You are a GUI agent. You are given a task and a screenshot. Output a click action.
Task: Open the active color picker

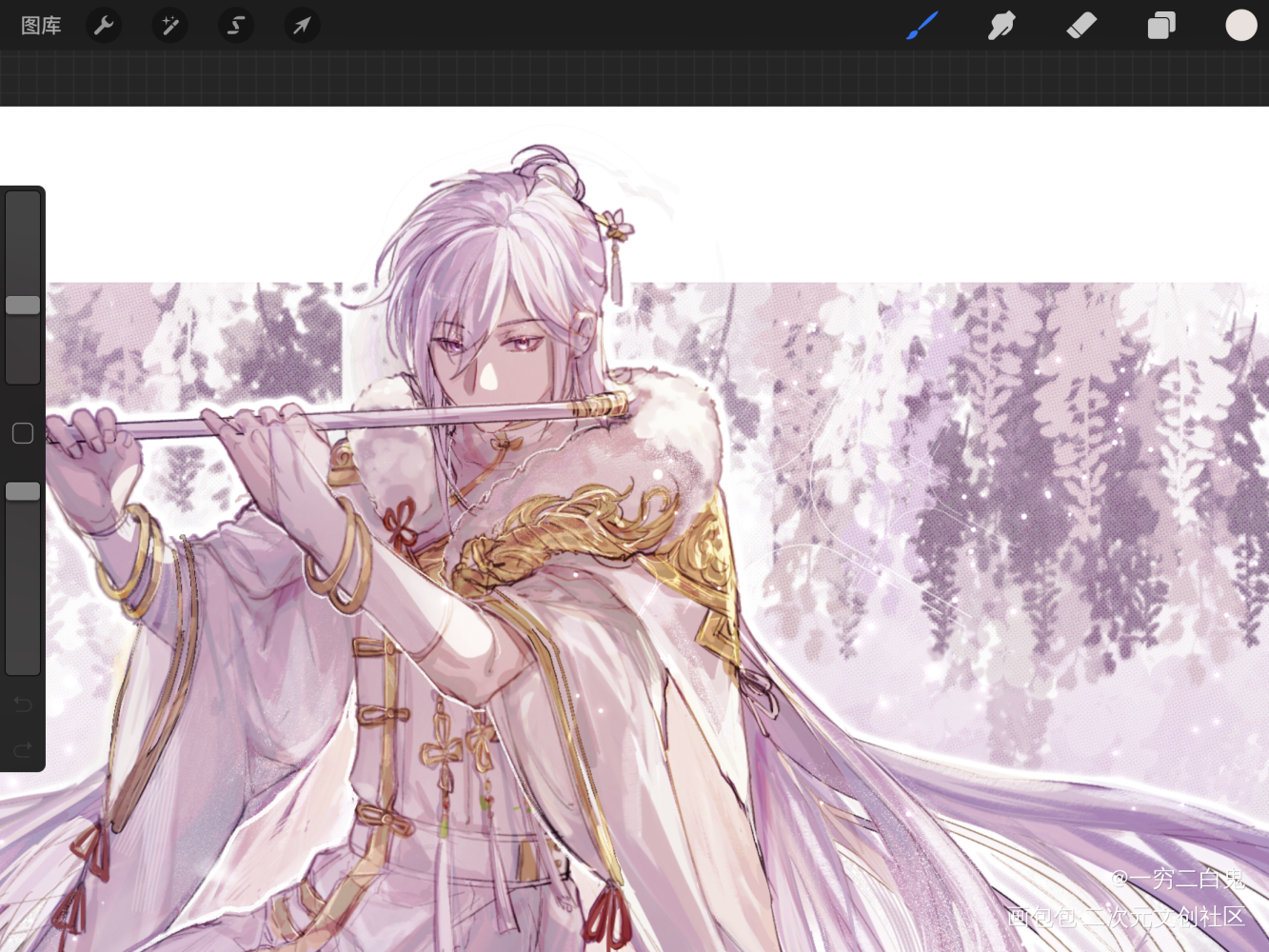[1241, 26]
